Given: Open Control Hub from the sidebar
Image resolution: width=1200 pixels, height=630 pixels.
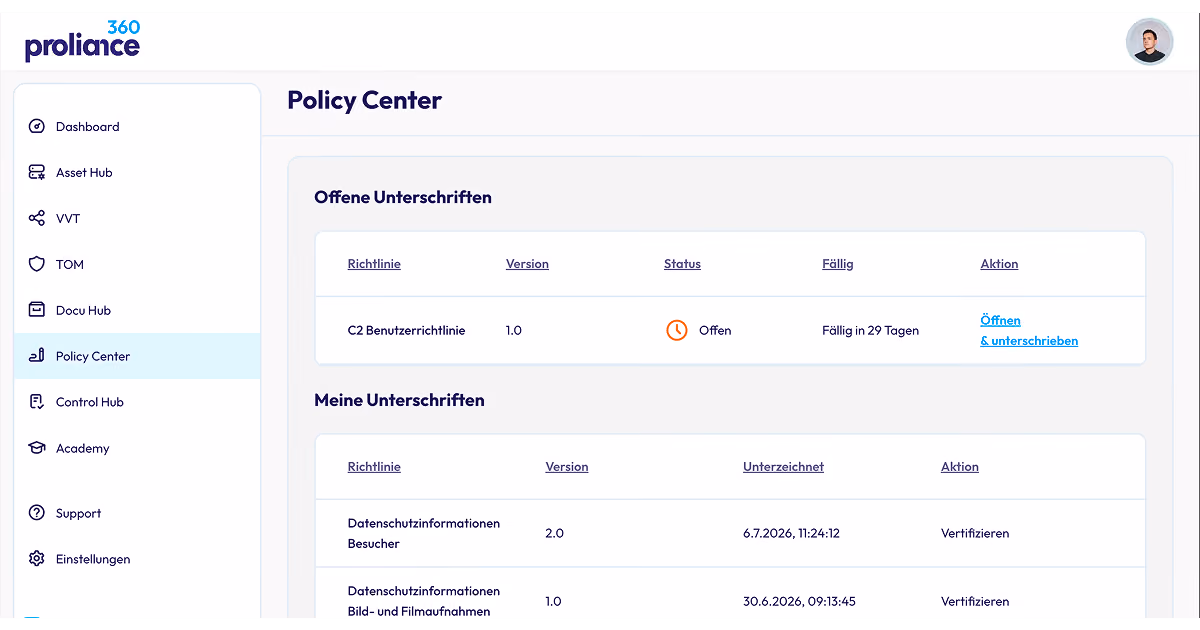Looking at the screenshot, I should coord(137,402).
